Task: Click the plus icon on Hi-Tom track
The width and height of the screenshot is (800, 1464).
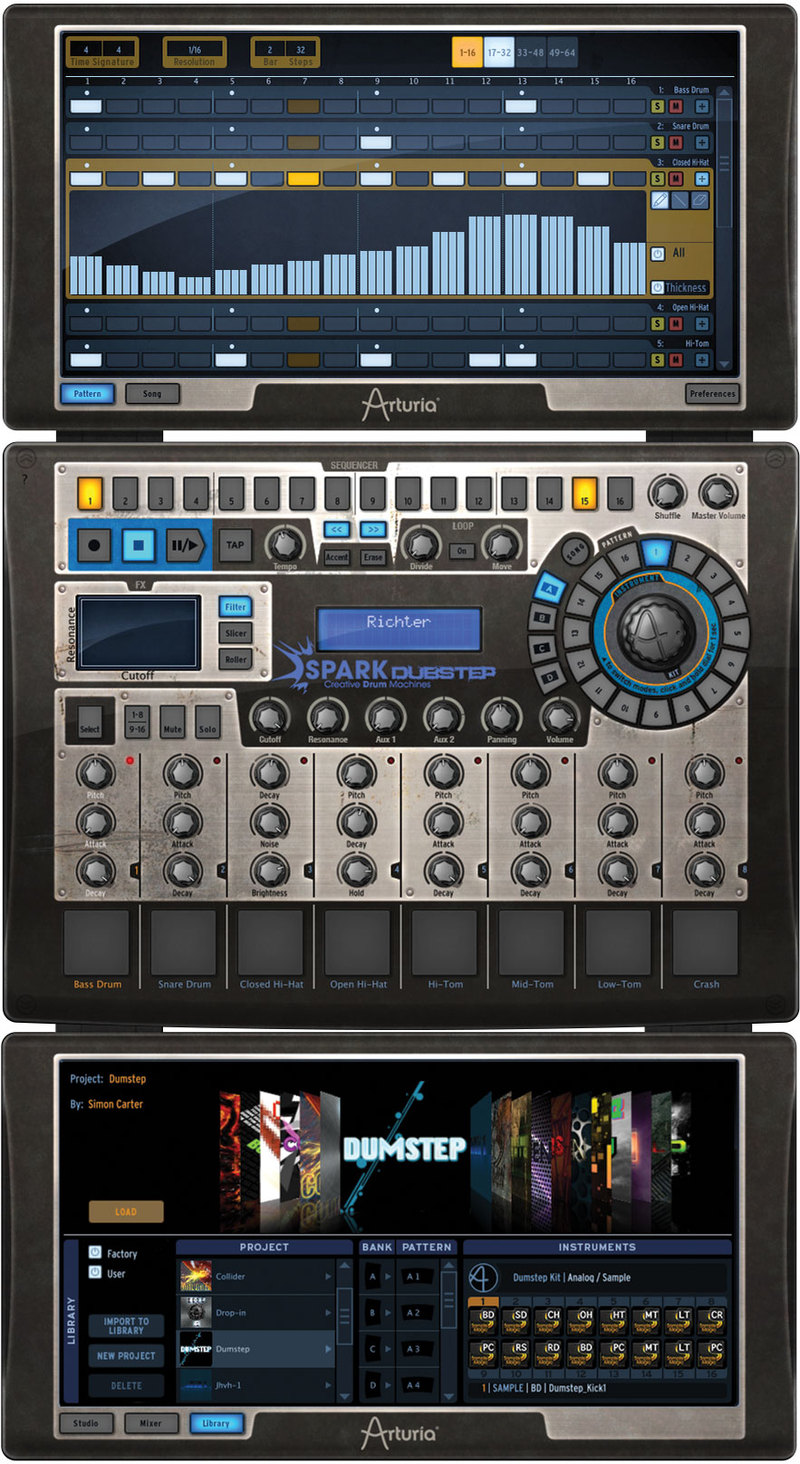Action: click(702, 359)
